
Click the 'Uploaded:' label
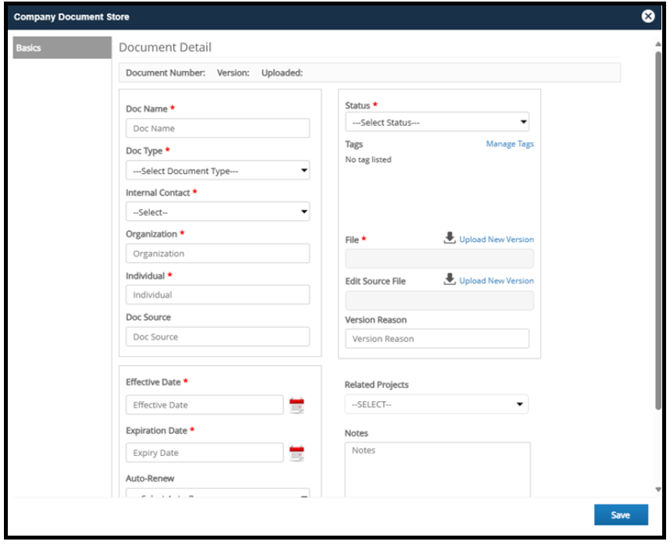282,73
